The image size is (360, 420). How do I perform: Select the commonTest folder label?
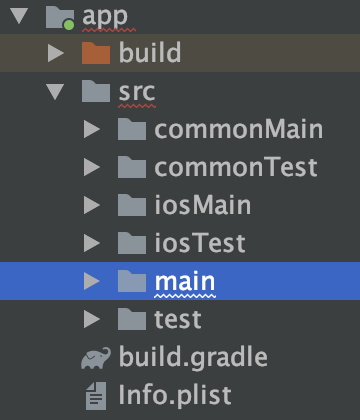236,167
